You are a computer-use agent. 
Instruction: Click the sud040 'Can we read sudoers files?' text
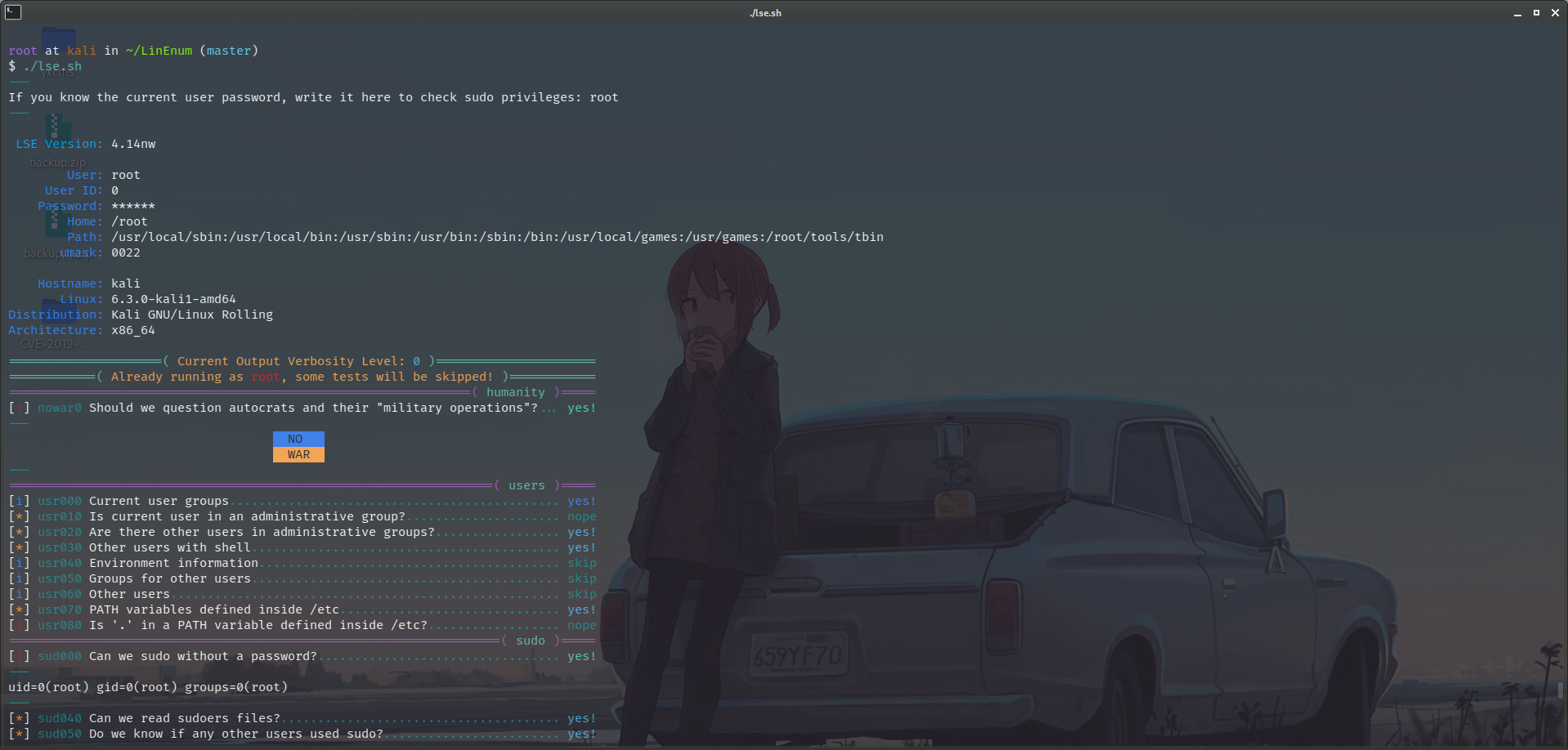(185, 718)
